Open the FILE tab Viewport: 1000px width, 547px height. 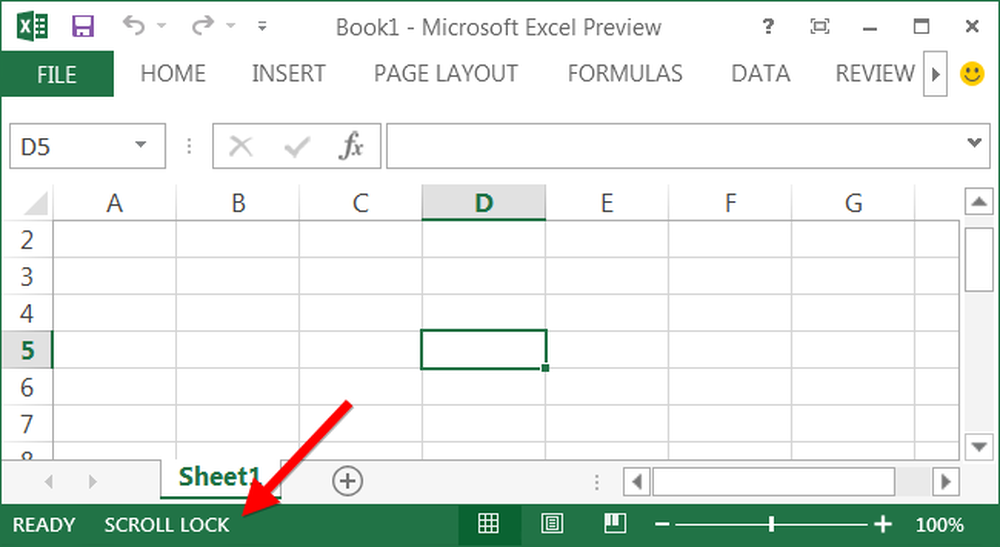coord(57,74)
